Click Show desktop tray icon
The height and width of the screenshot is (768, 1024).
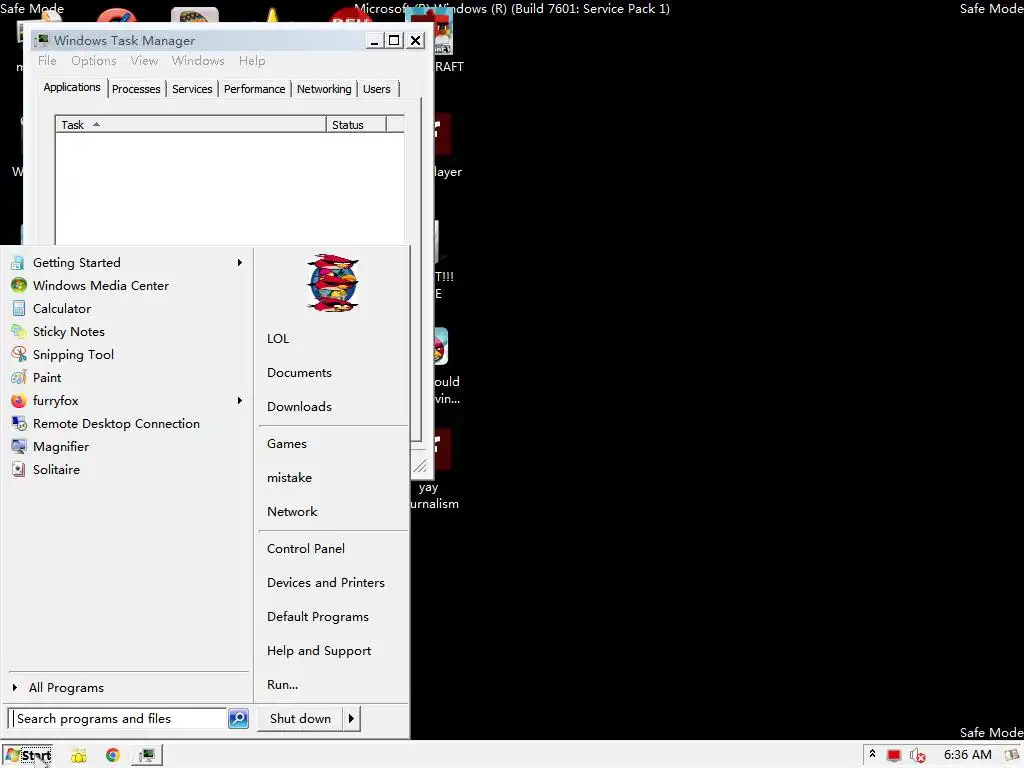1013,755
